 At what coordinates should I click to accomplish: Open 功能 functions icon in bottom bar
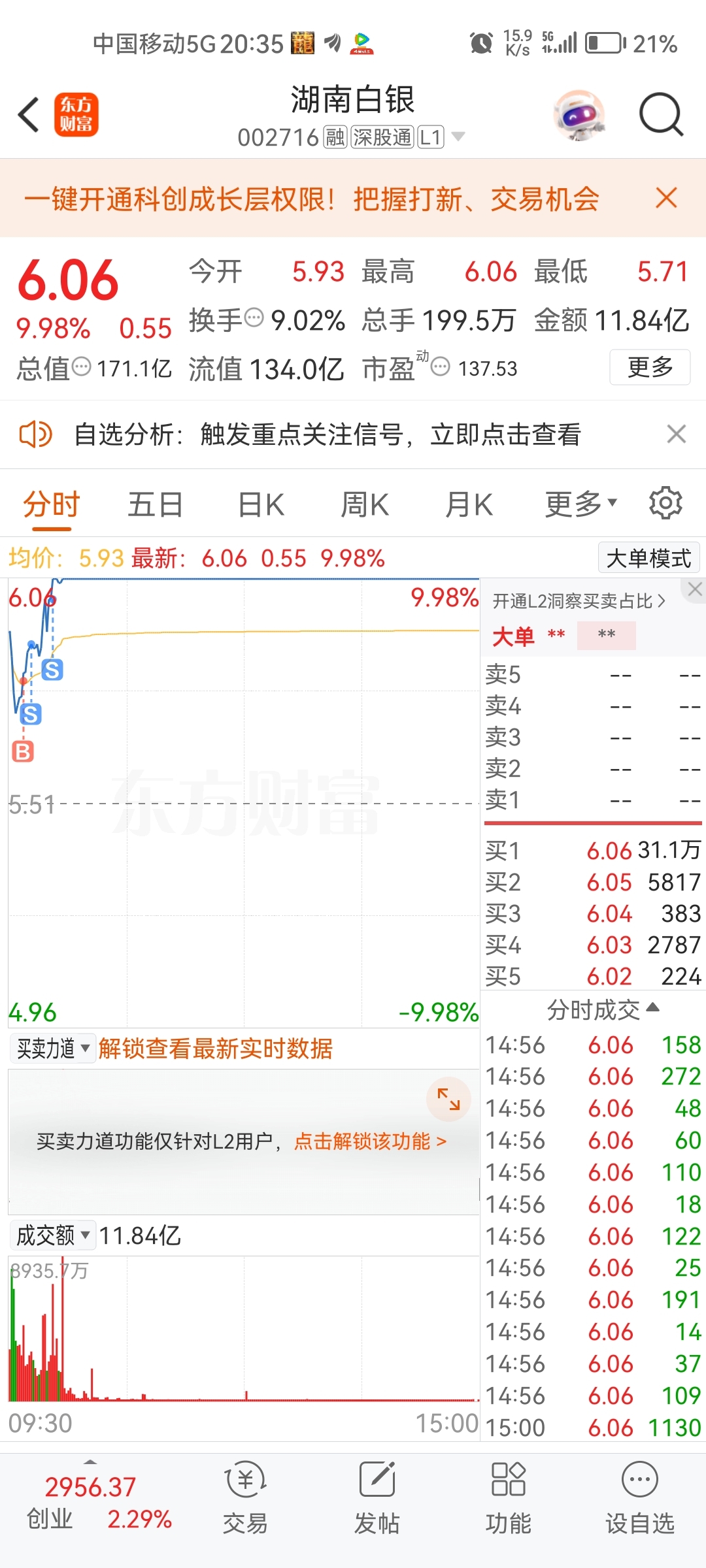click(508, 1499)
